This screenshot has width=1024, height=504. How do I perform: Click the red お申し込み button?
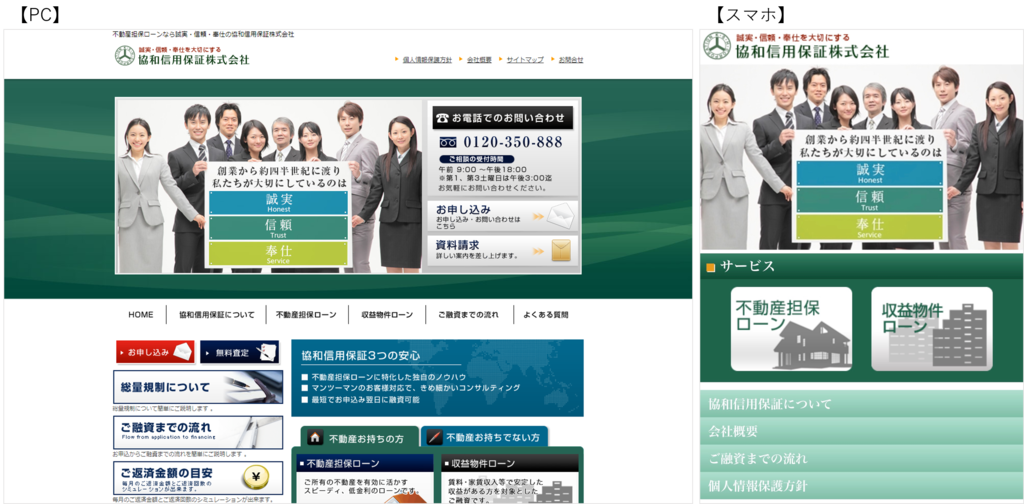point(155,352)
